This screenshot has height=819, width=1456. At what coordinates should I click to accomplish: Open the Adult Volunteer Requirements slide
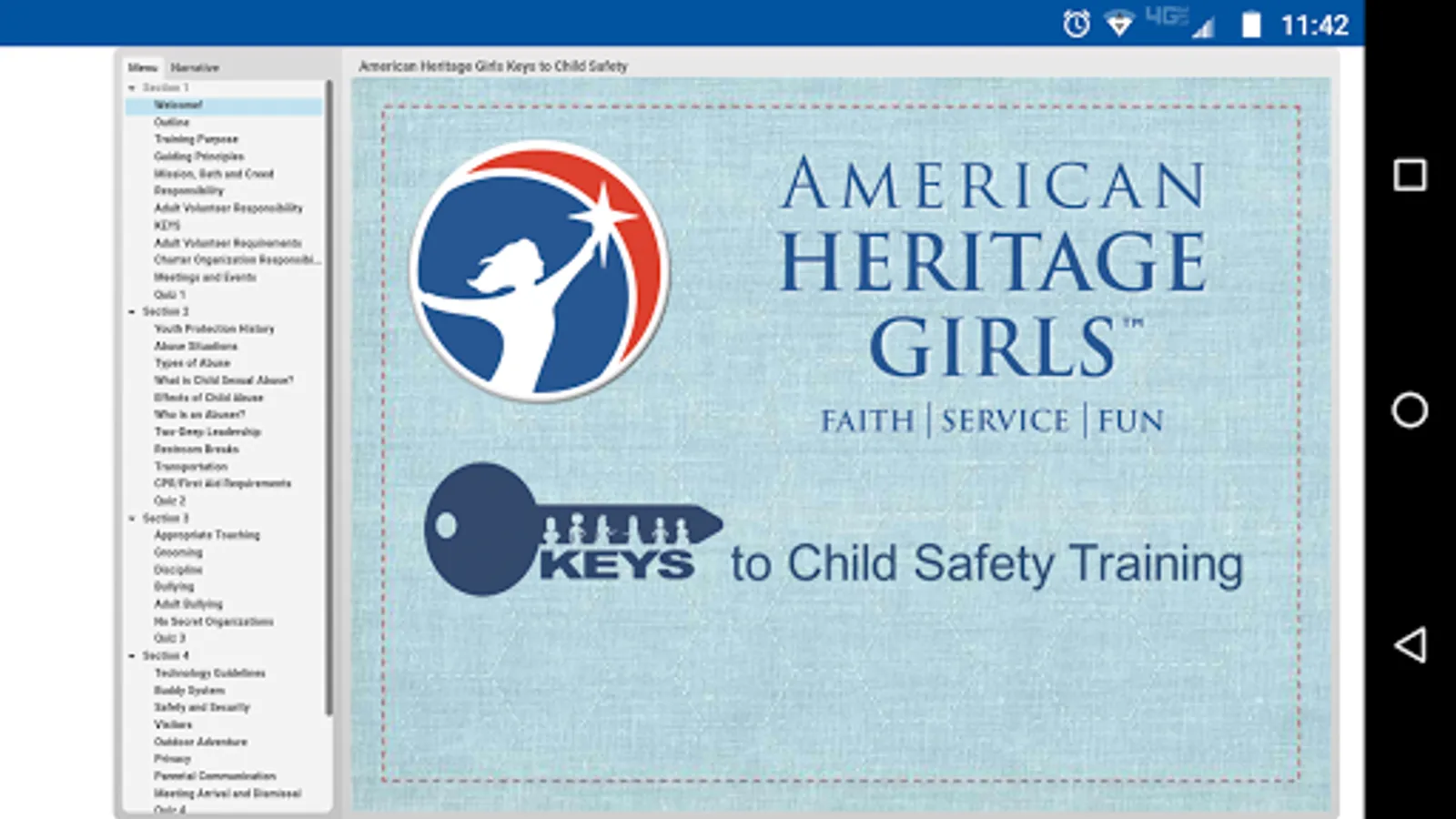coord(227,243)
